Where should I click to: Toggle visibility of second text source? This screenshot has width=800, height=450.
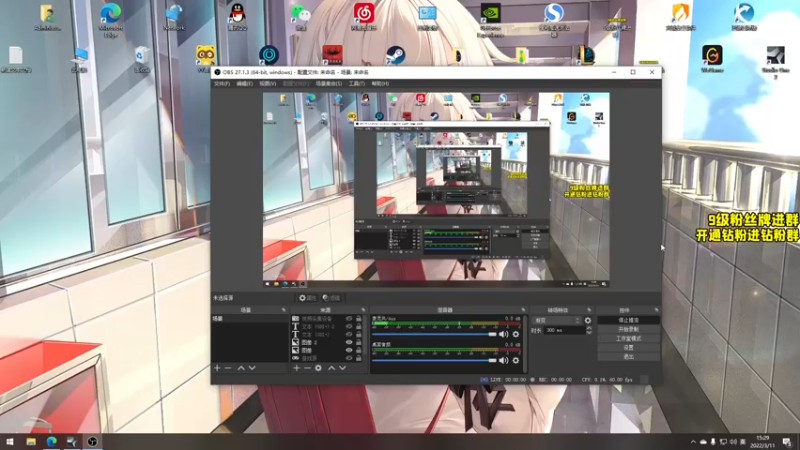(349, 334)
